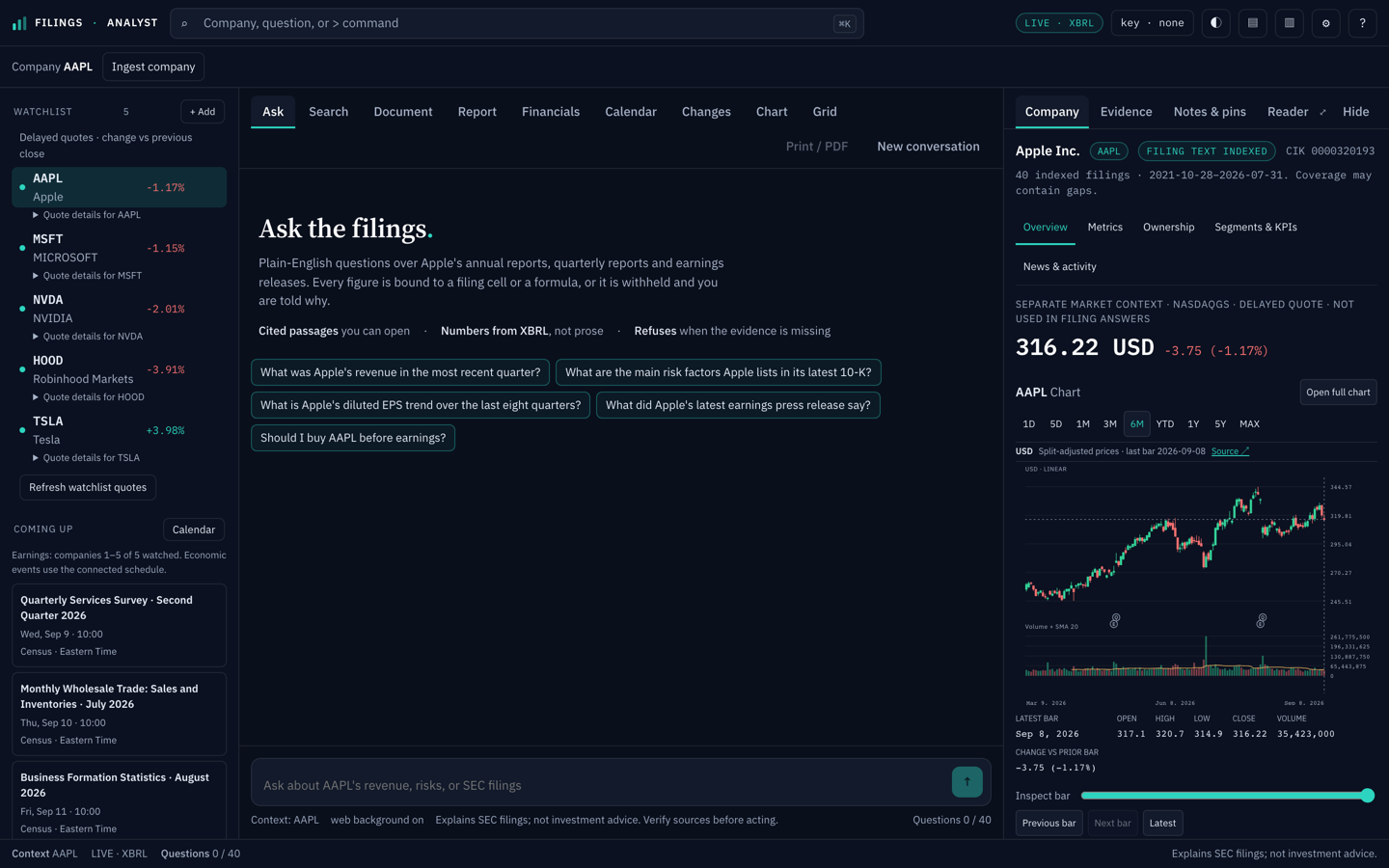
Task: Go to the Changes tab
Action: pyautogui.click(x=706, y=112)
